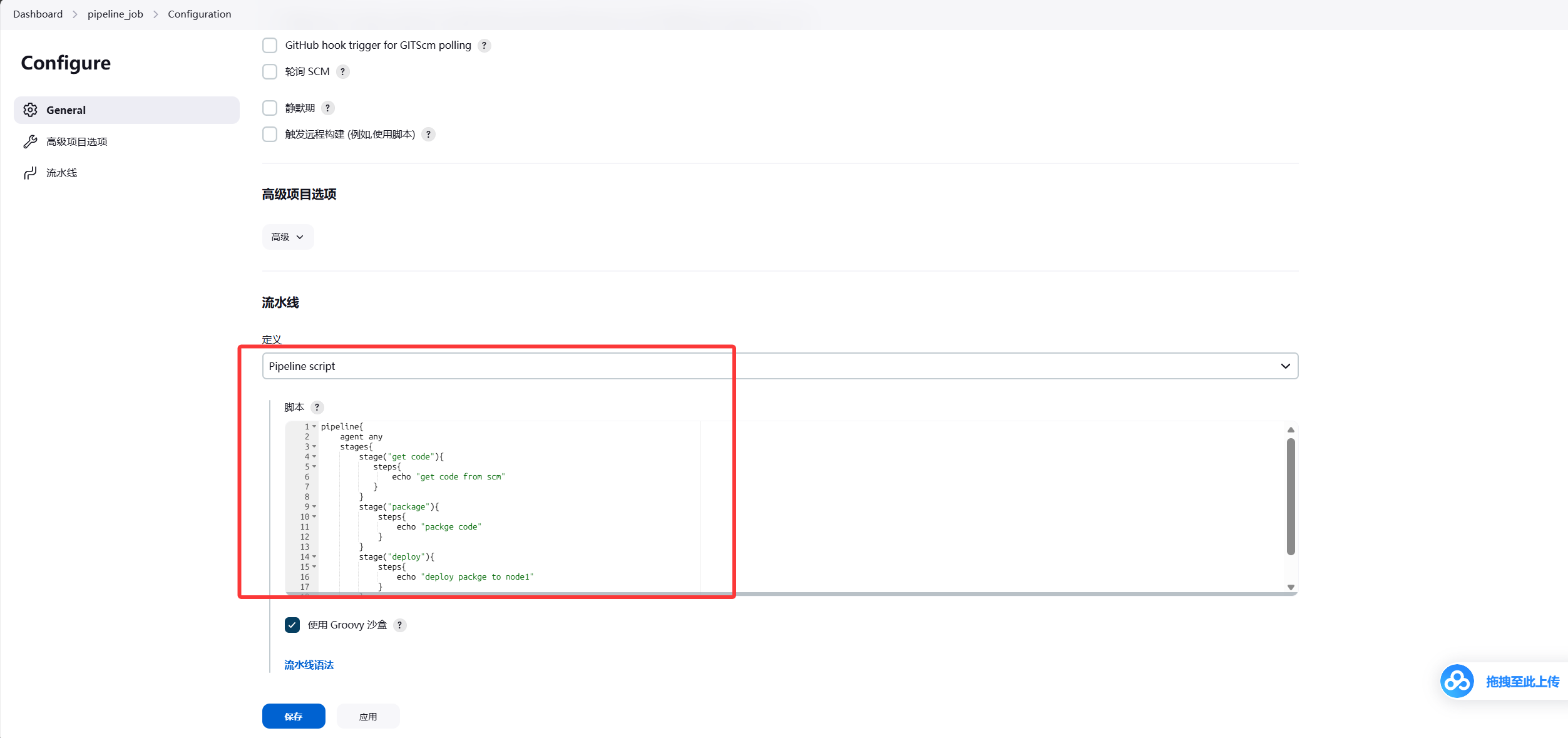This screenshot has height=738, width=1568.
Task: Open help icon next to 静默期
Action: coord(327,108)
